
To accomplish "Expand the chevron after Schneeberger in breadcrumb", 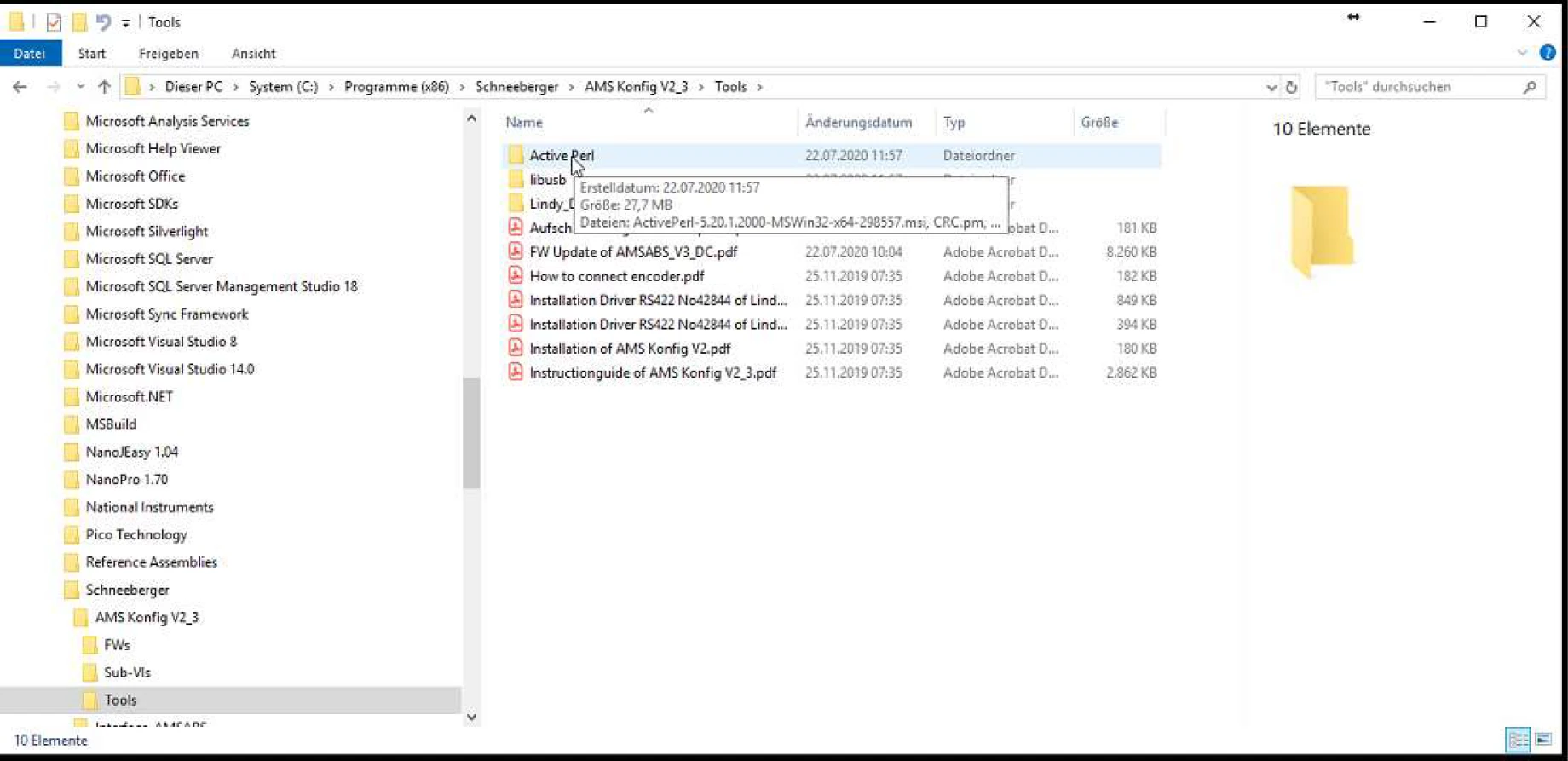I will 571,87.
